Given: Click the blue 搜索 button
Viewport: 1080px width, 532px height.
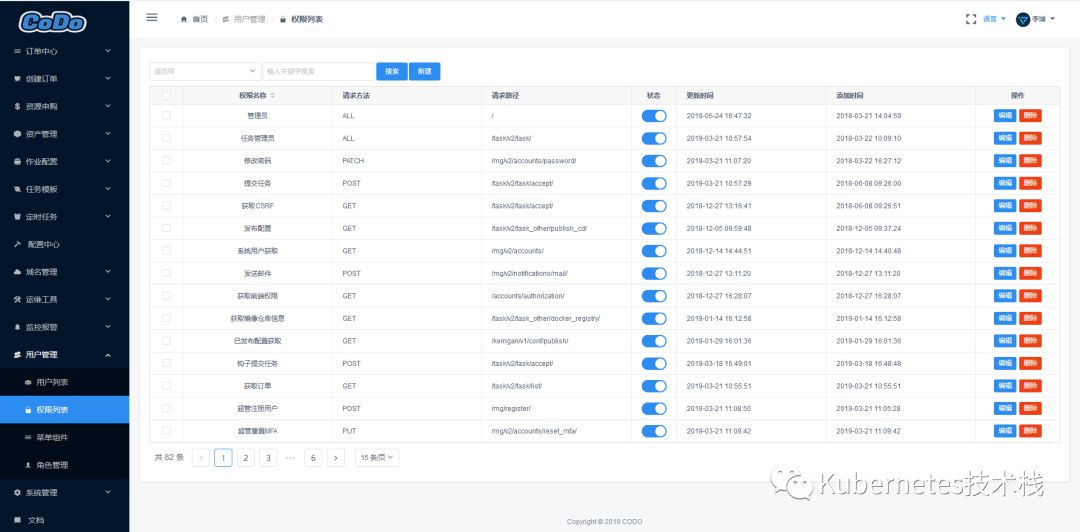Looking at the screenshot, I should tap(392, 71).
